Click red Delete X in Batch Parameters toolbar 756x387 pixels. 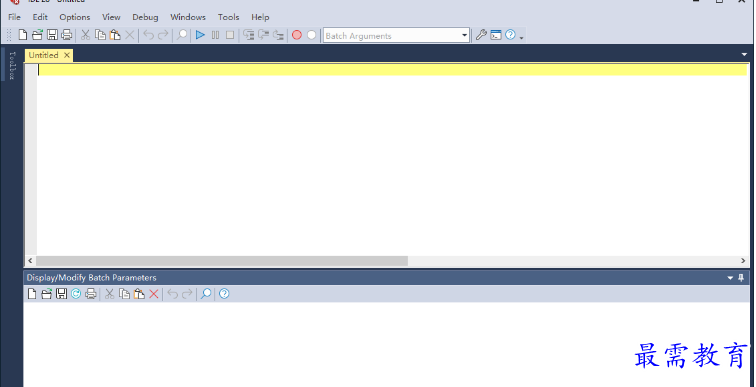point(154,294)
